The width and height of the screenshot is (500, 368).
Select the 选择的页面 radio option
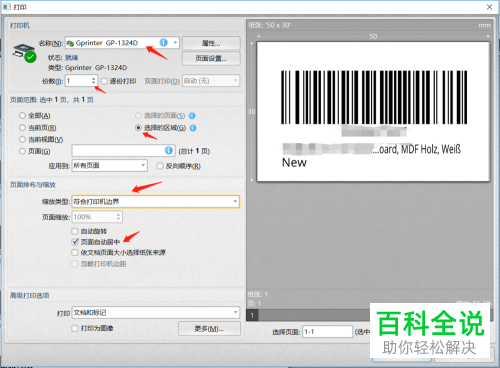[138, 116]
